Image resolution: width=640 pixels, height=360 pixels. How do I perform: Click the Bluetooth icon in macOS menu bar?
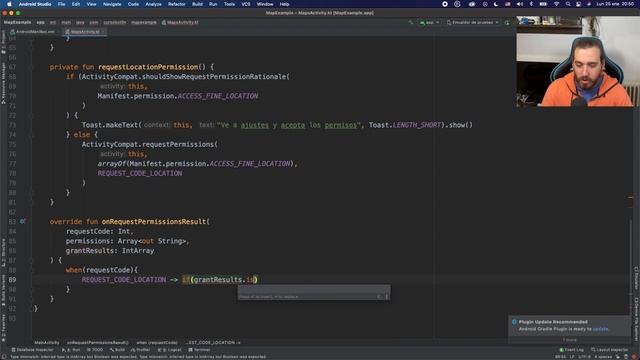[531, 4]
